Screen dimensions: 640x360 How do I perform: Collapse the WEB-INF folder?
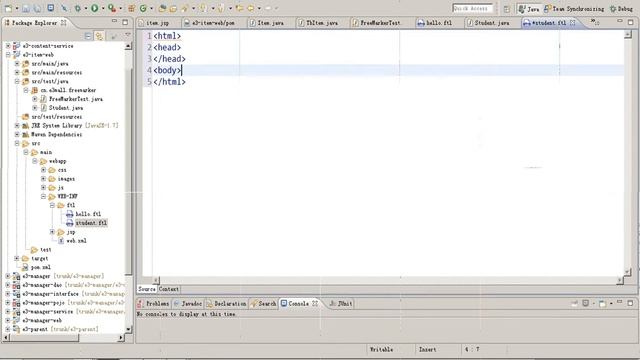point(43,196)
